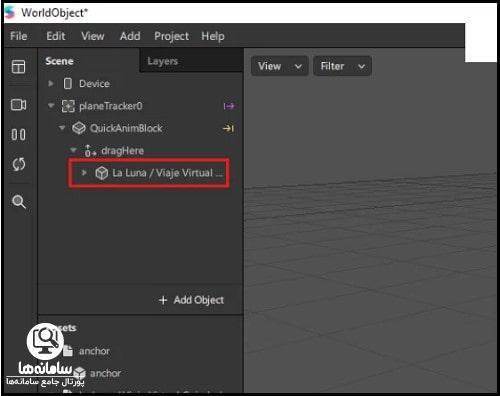Select the Device label in scene tree
Viewport: 500px width, 396px height.
point(94,84)
